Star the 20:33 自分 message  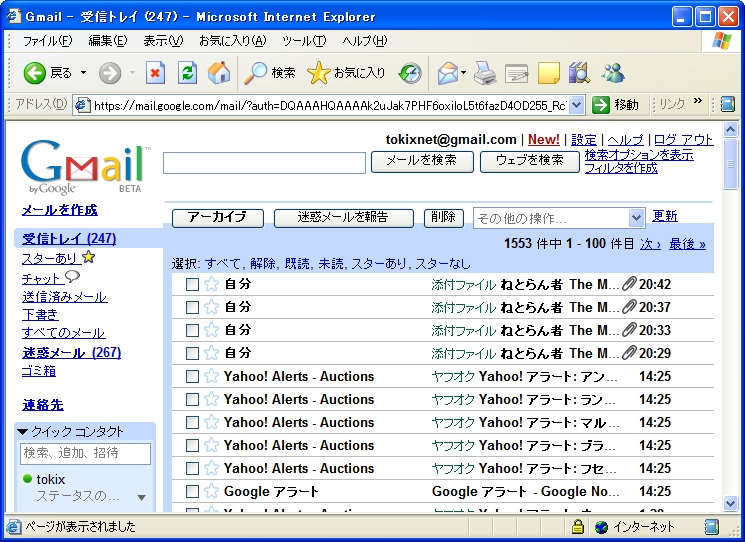211,330
